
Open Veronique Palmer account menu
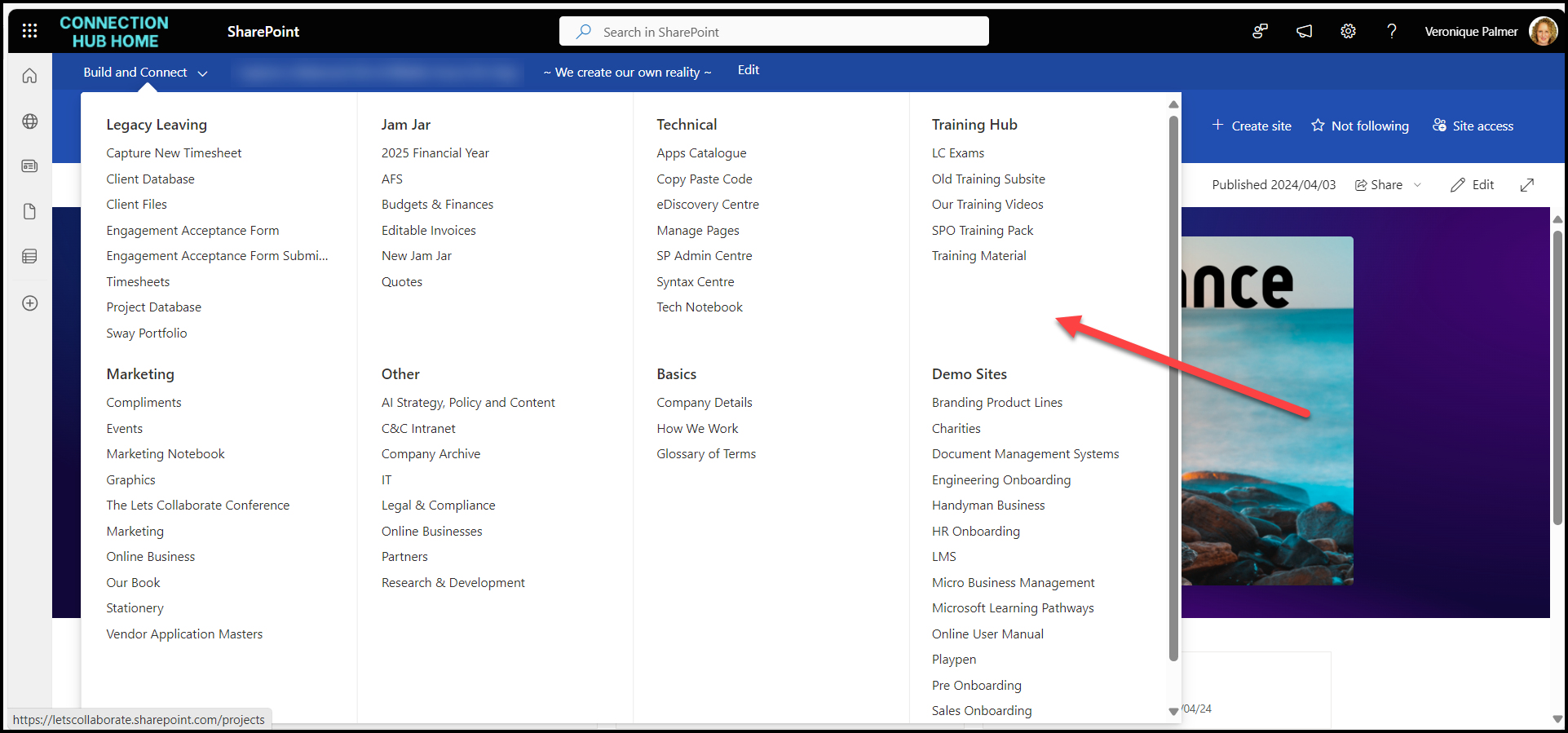[1542, 31]
